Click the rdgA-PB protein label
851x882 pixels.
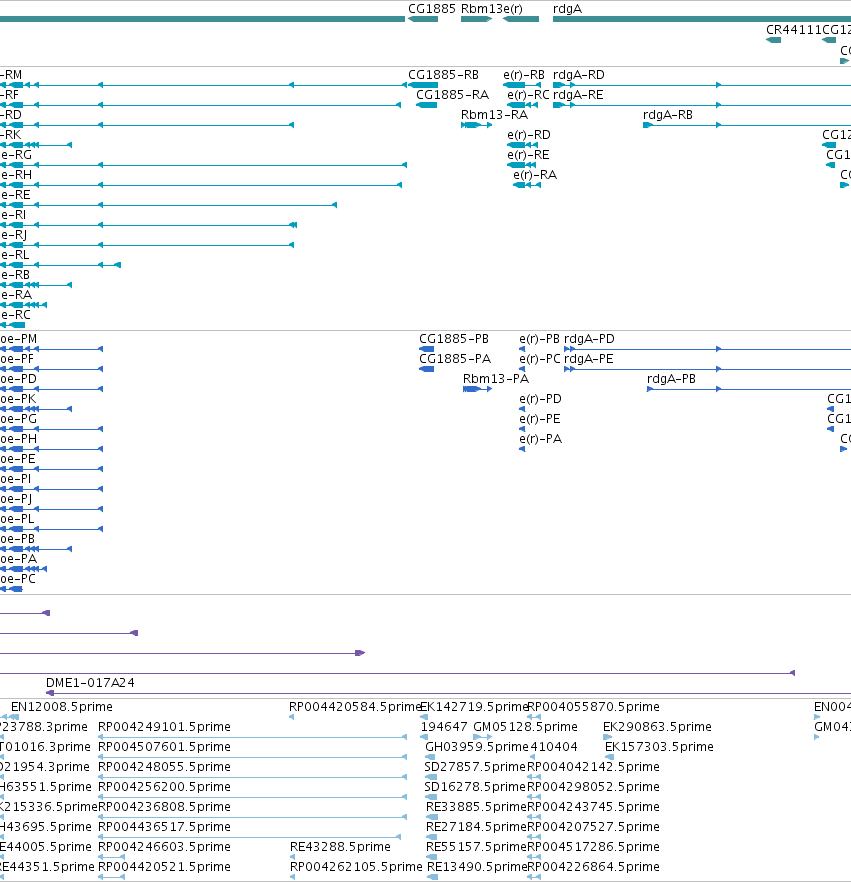click(x=671, y=379)
